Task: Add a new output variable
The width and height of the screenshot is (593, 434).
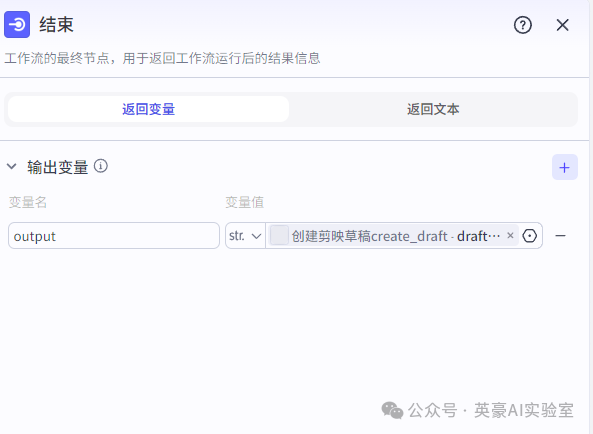Action: [x=565, y=167]
